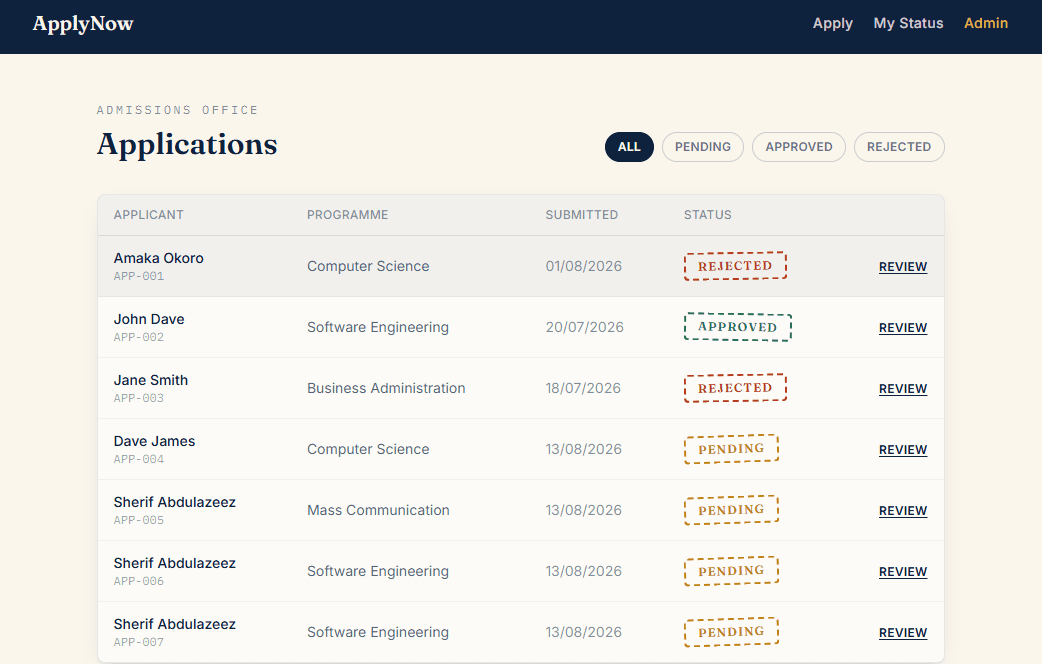Click the Business Administration programme cell
The image size is (1042, 664).
(x=386, y=388)
